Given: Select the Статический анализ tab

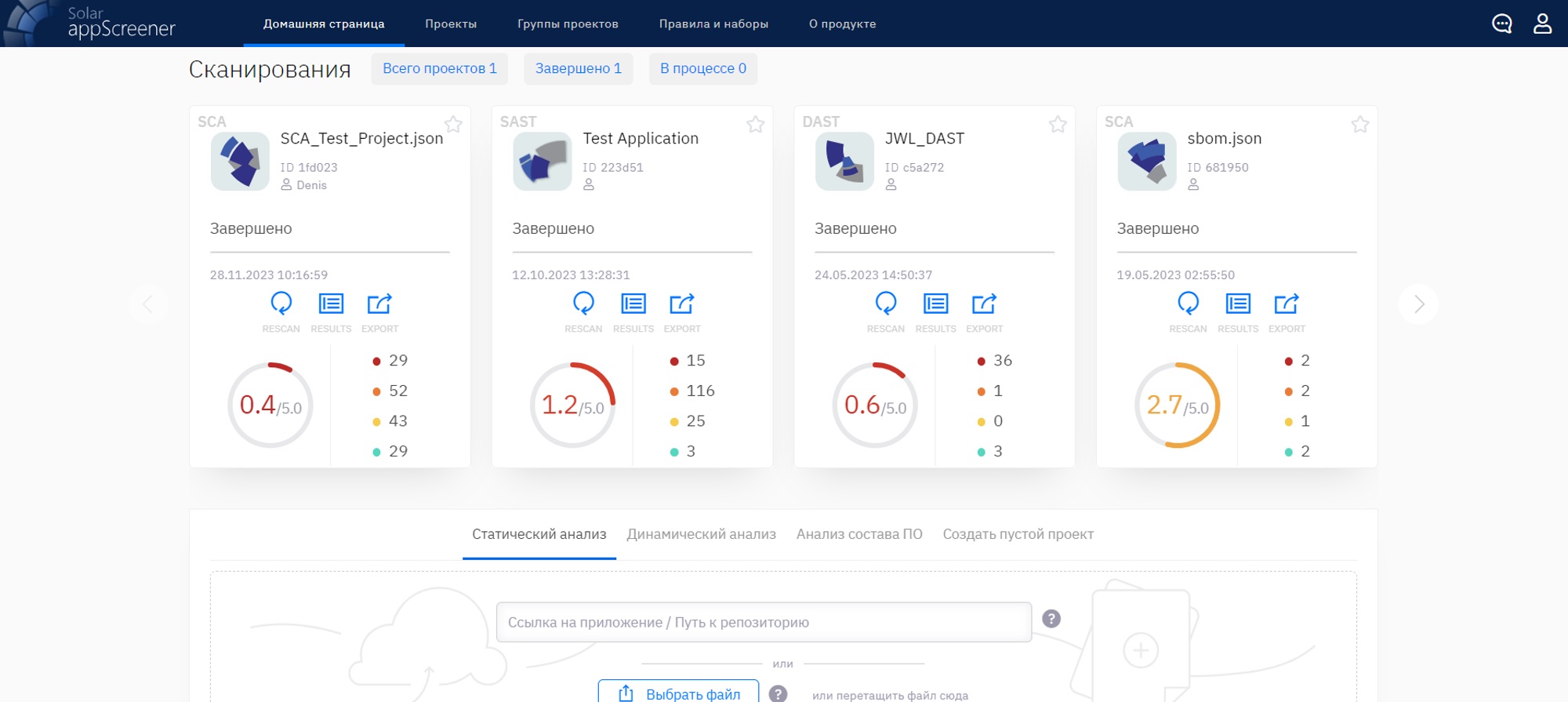Looking at the screenshot, I should pyautogui.click(x=539, y=534).
